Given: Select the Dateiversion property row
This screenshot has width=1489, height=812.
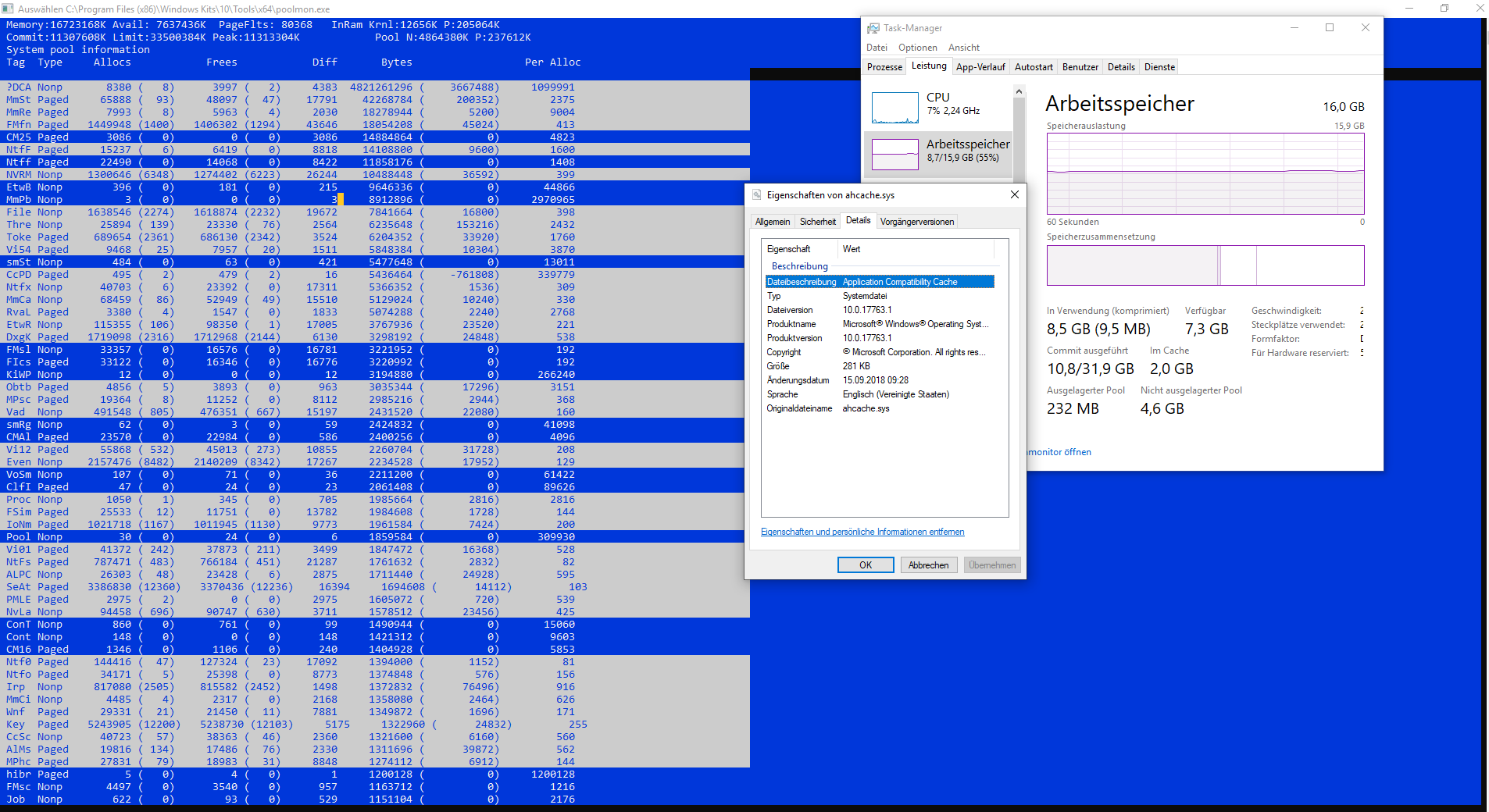Looking at the screenshot, I should click(880, 310).
